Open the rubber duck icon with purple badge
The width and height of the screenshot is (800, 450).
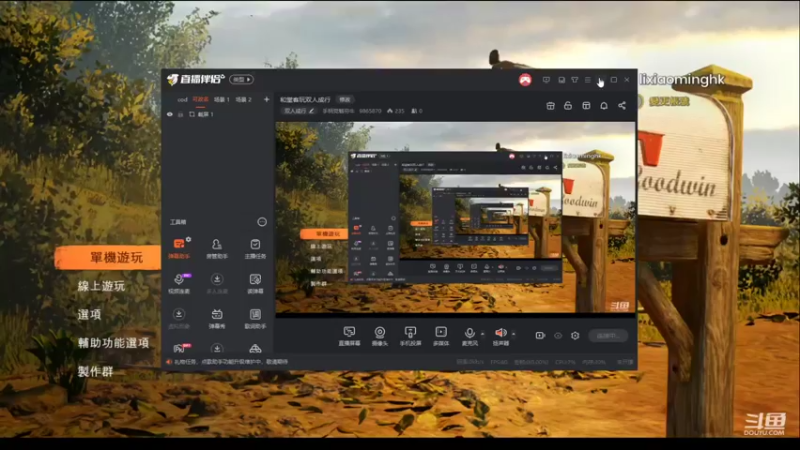(x=179, y=283)
